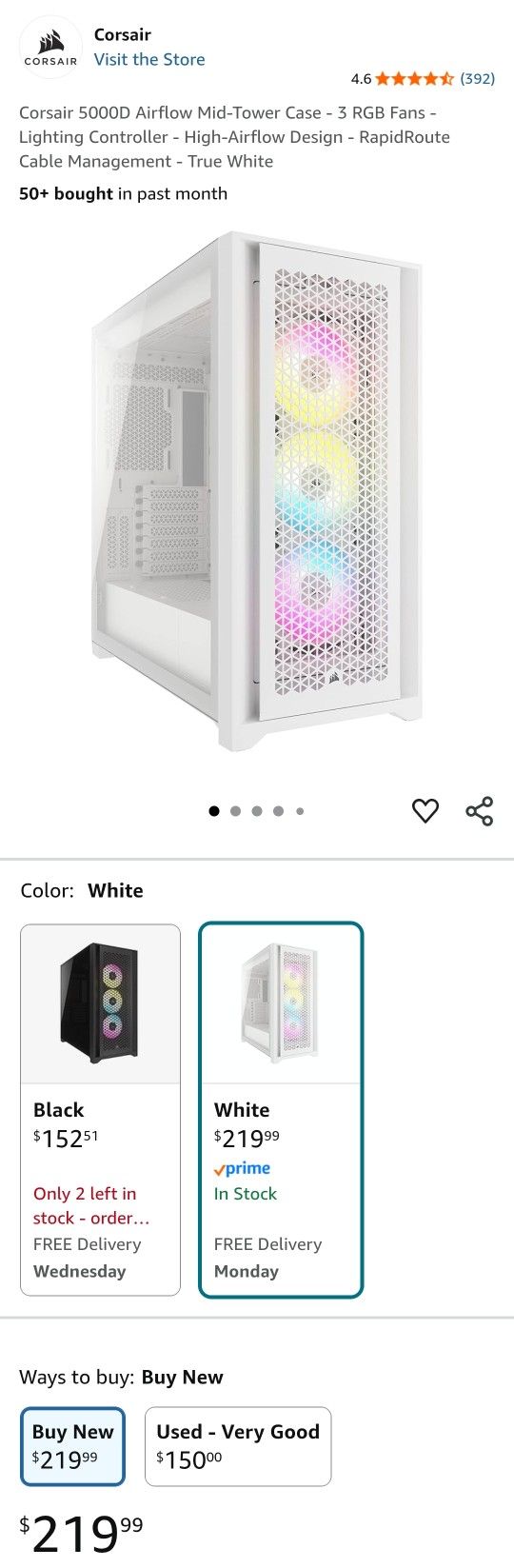Select the first image carousel dot

[x=214, y=811]
